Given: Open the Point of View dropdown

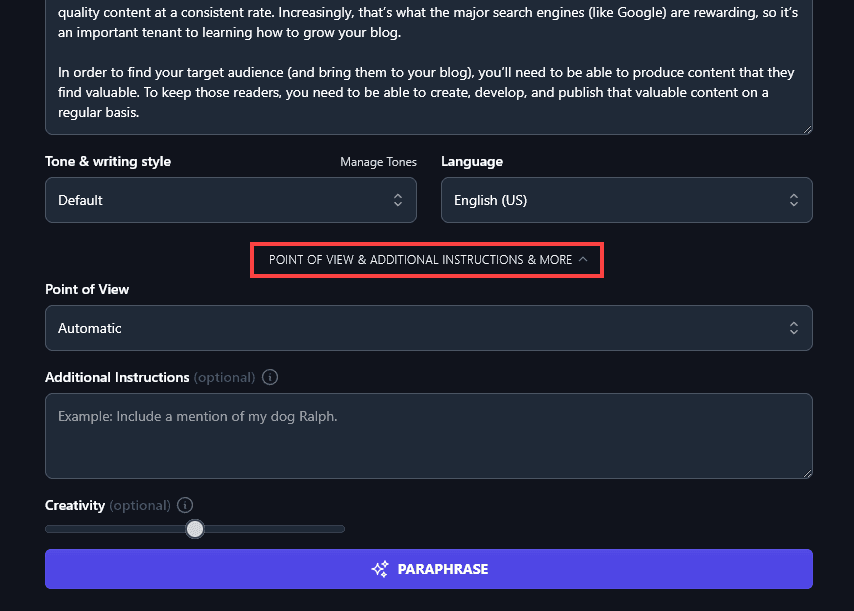Looking at the screenshot, I should coord(428,328).
